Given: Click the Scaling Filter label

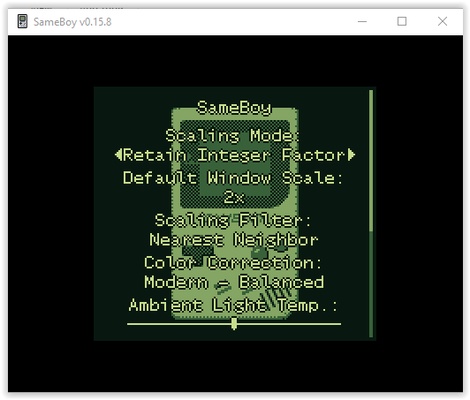Looking at the screenshot, I should click(233, 220).
